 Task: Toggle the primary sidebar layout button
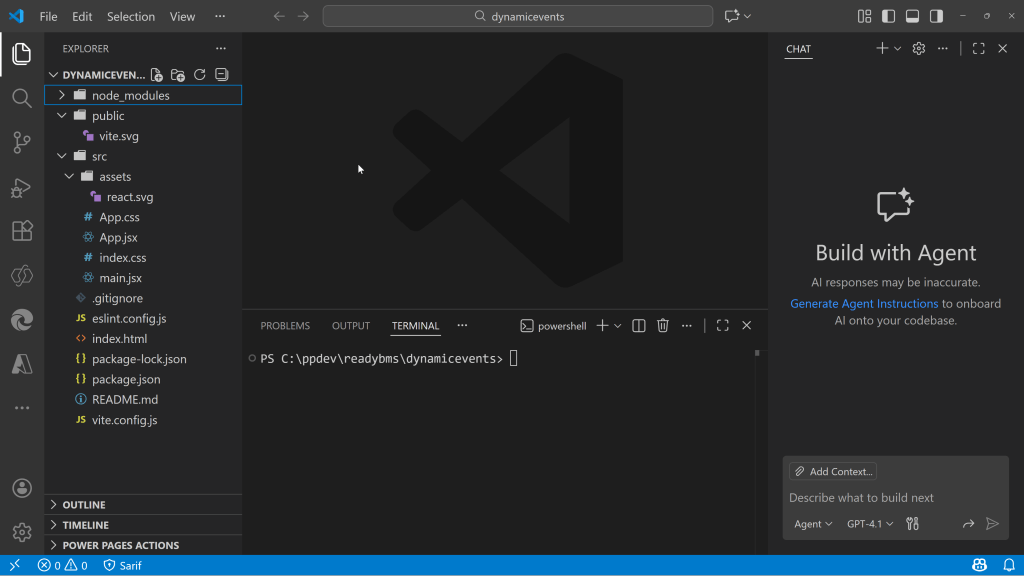click(889, 16)
